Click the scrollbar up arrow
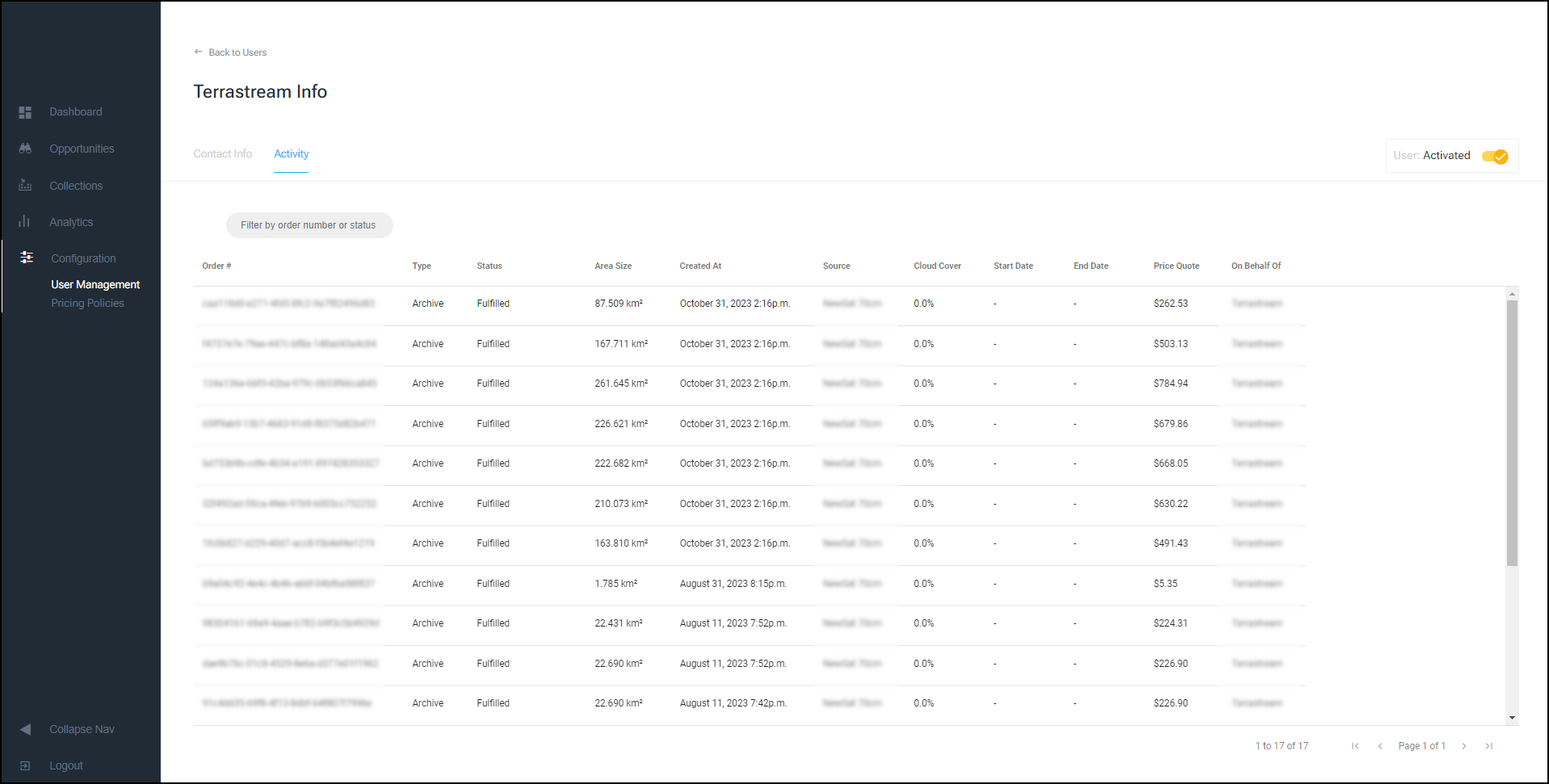The width and height of the screenshot is (1549, 784). click(x=1512, y=293)
